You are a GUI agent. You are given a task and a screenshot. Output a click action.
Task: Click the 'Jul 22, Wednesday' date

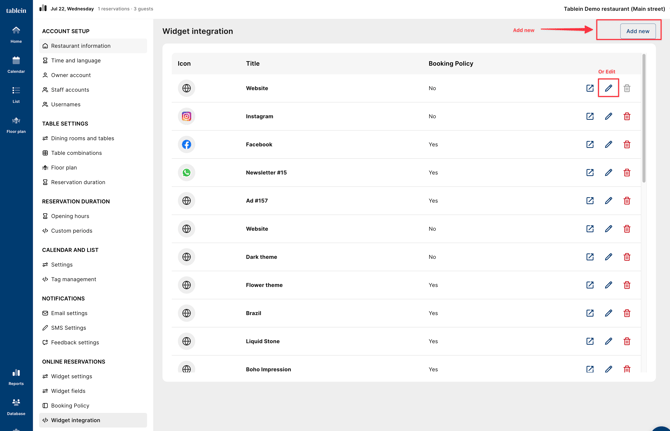pyautogui.click(x=72, y=9)
